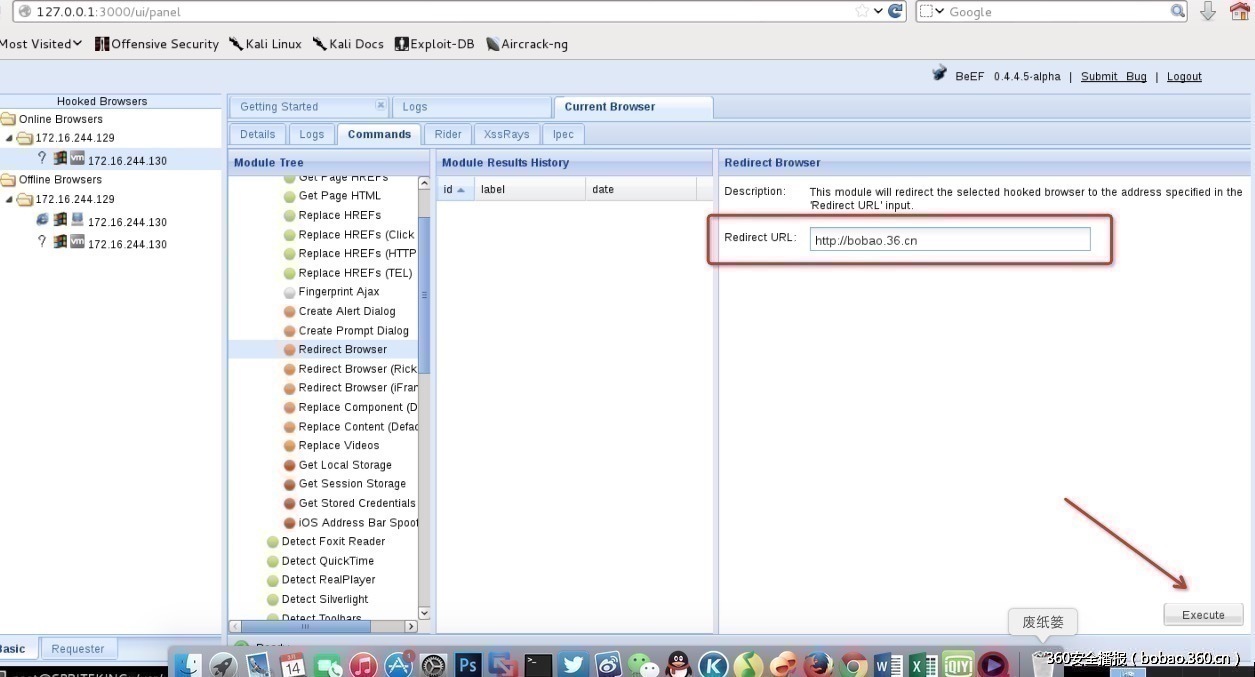
Task: Click the Execute button
Action: [x=1203, y=615]
